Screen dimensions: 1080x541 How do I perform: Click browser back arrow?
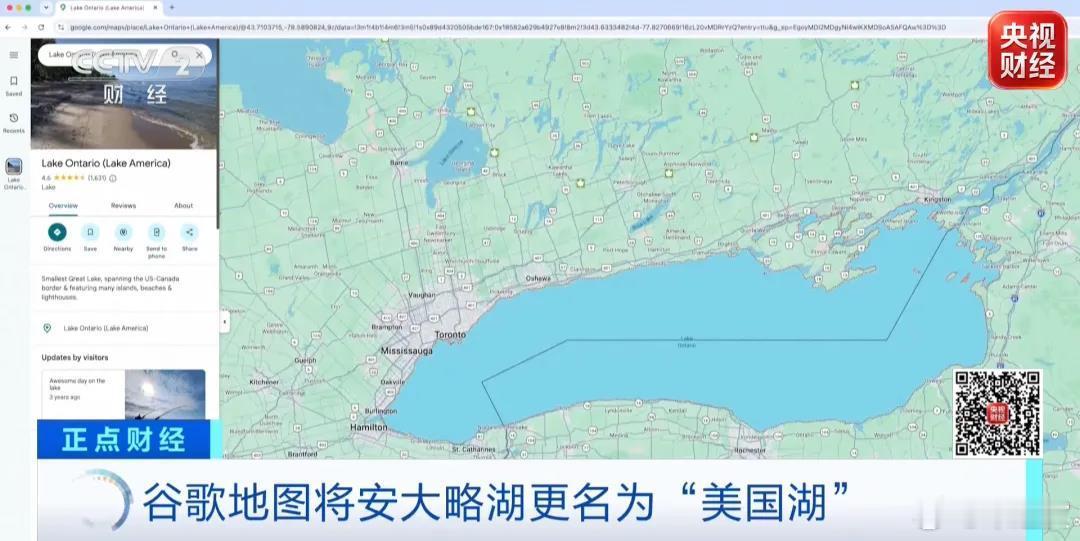(8, 27)
